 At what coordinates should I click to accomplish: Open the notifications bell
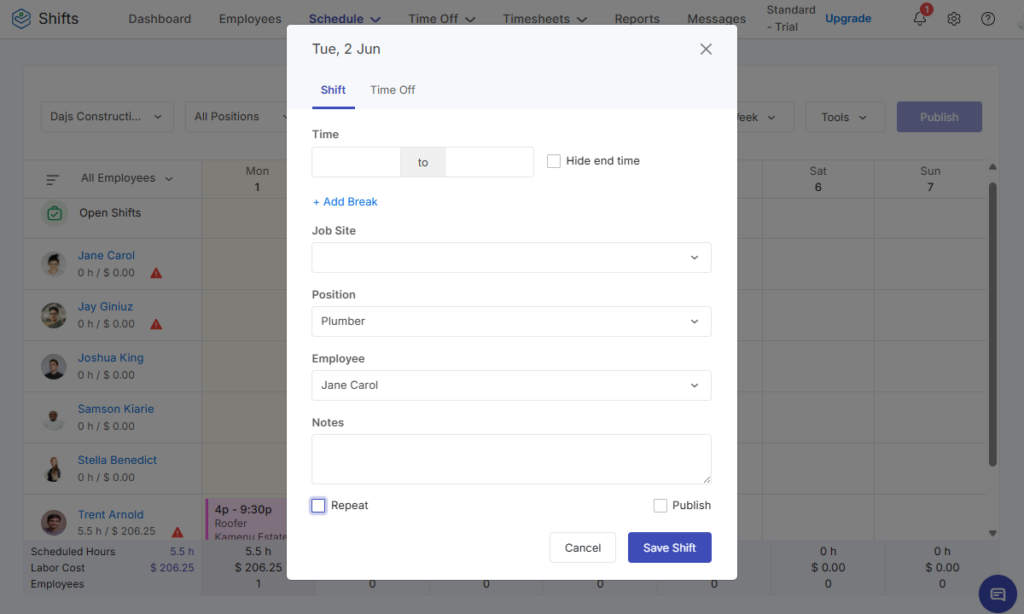tap(920, 18)
